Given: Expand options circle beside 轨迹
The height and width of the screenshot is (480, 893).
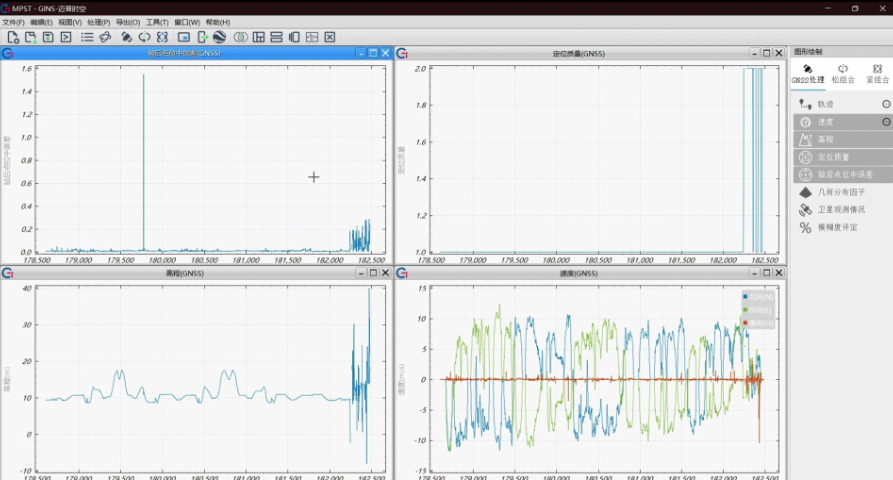Looking at the screenshot, I should point(885,103).
